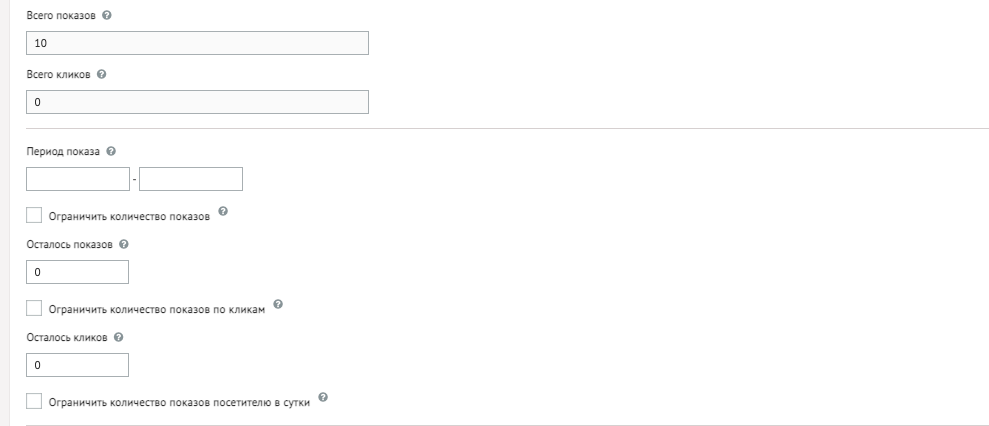Viewport: 989px width, 426px height.
Task: Show the help hint for Период показа
Action: click(x=111, y=151)
